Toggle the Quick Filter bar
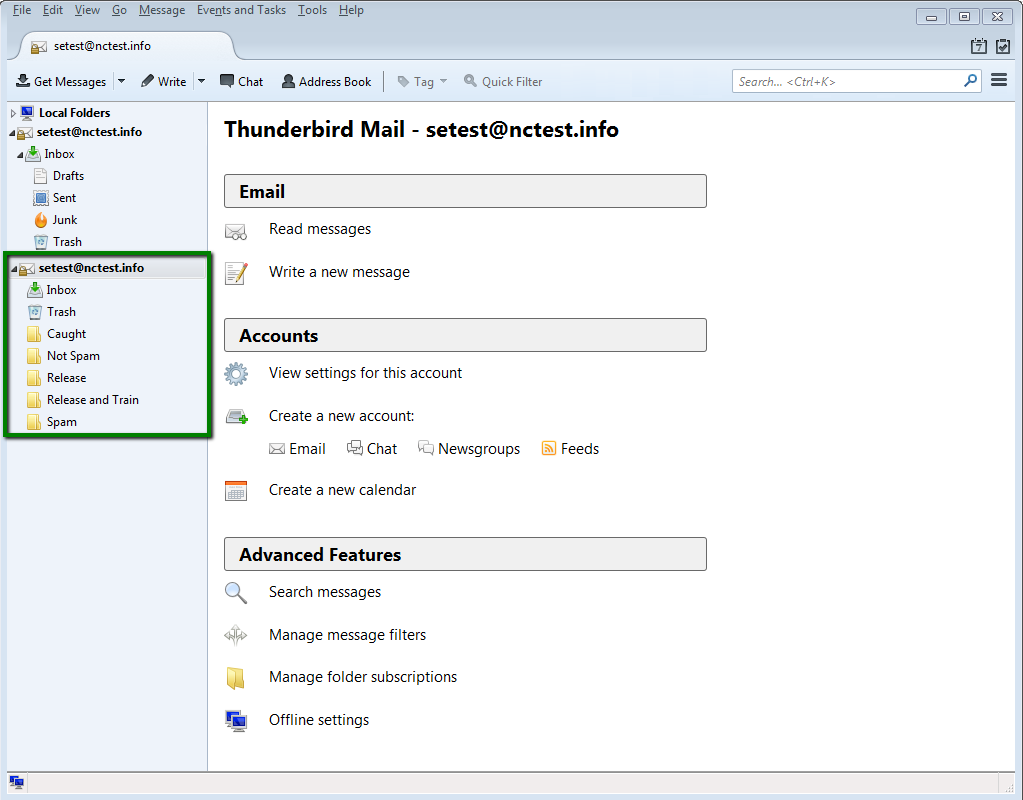The width and height of the screenshot is (1023, 800). tap(503, 82)
